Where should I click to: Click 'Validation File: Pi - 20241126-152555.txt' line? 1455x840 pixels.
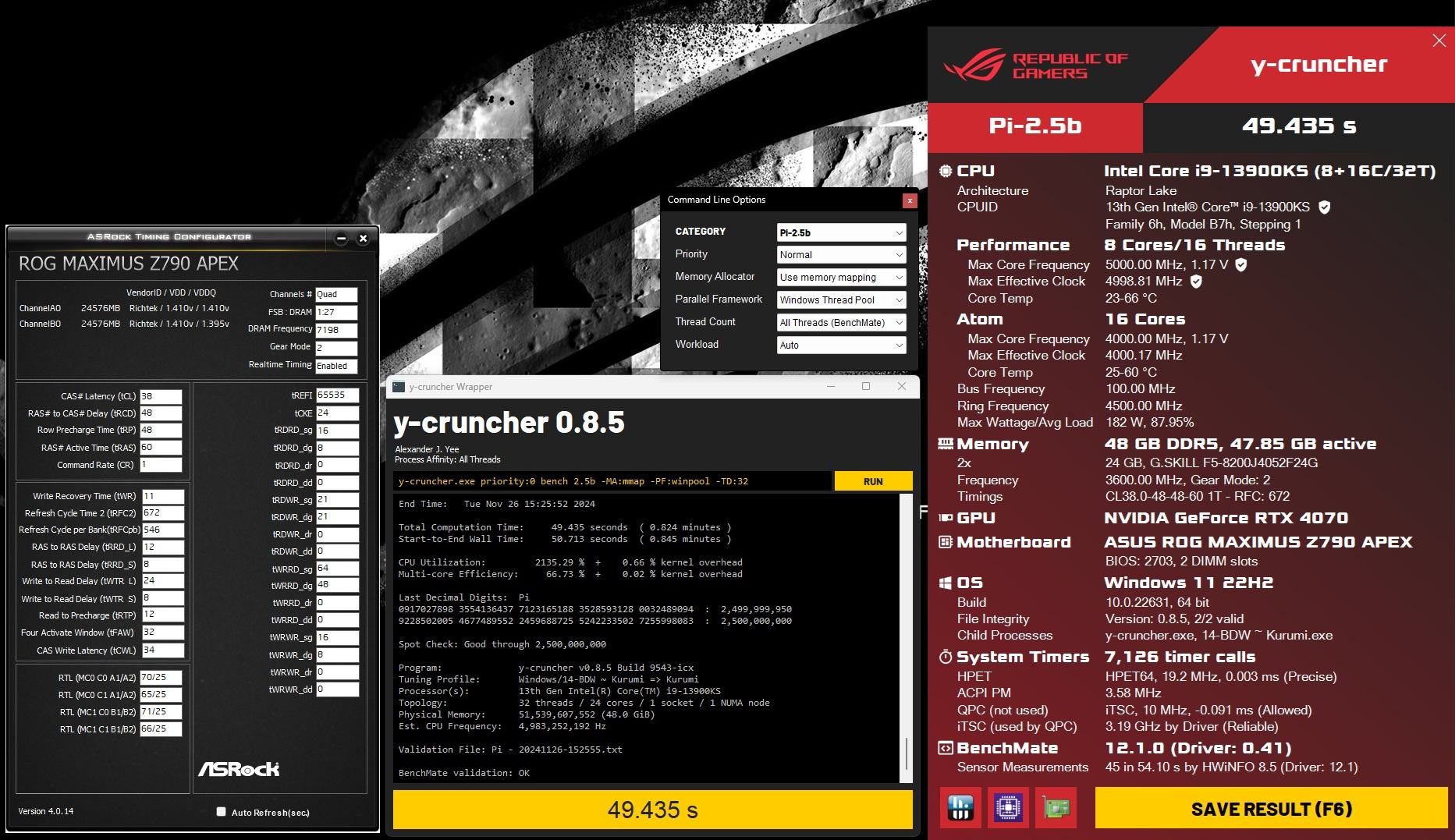click(510, 750)
